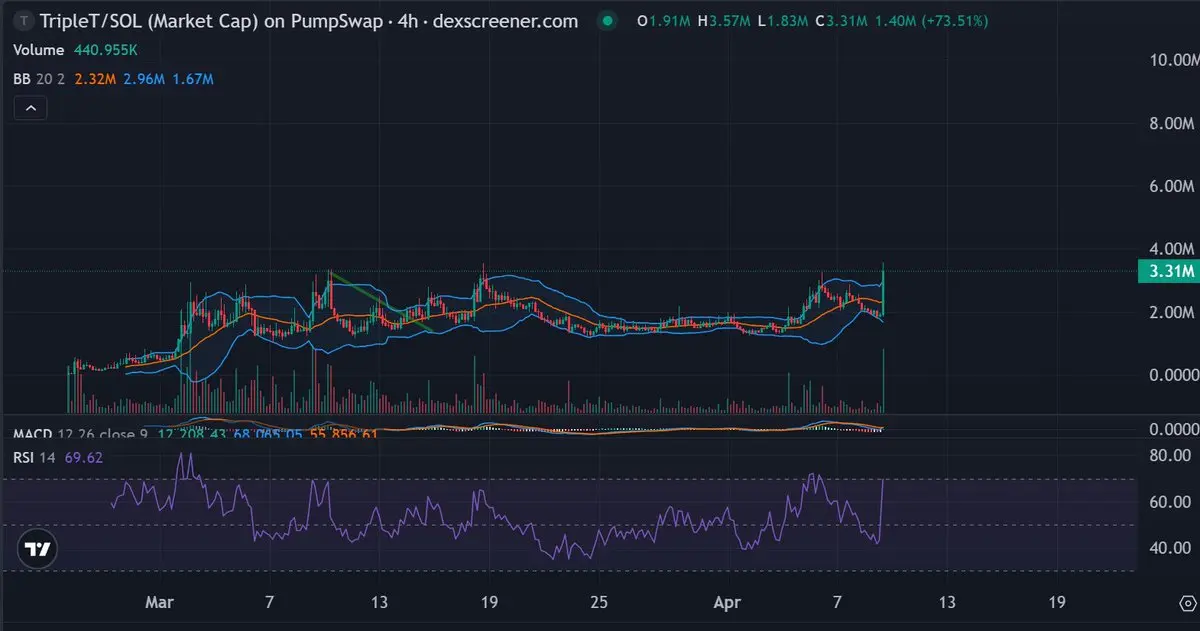The width and height of the screenshot is (1200, 631).
Task: Click the 8.00M price axis label
Action: pos(1171,124)
